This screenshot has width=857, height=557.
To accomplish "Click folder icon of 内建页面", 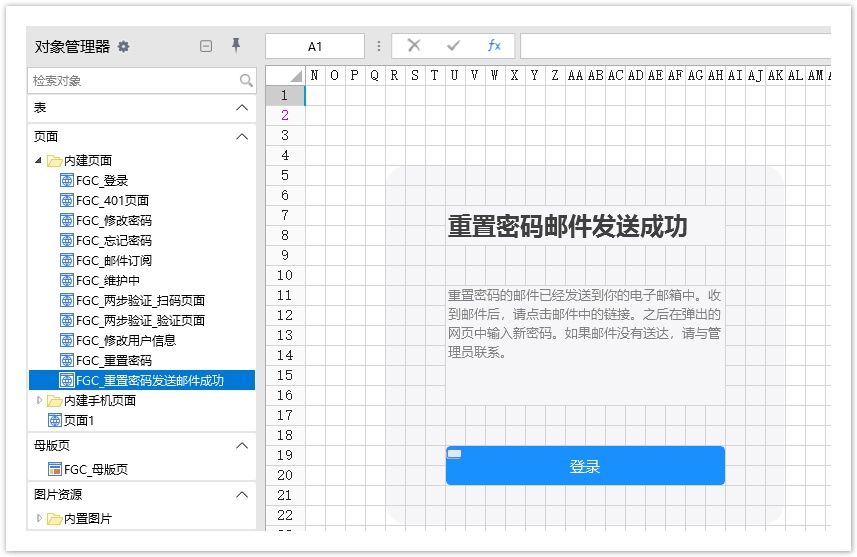I will 54,161.
